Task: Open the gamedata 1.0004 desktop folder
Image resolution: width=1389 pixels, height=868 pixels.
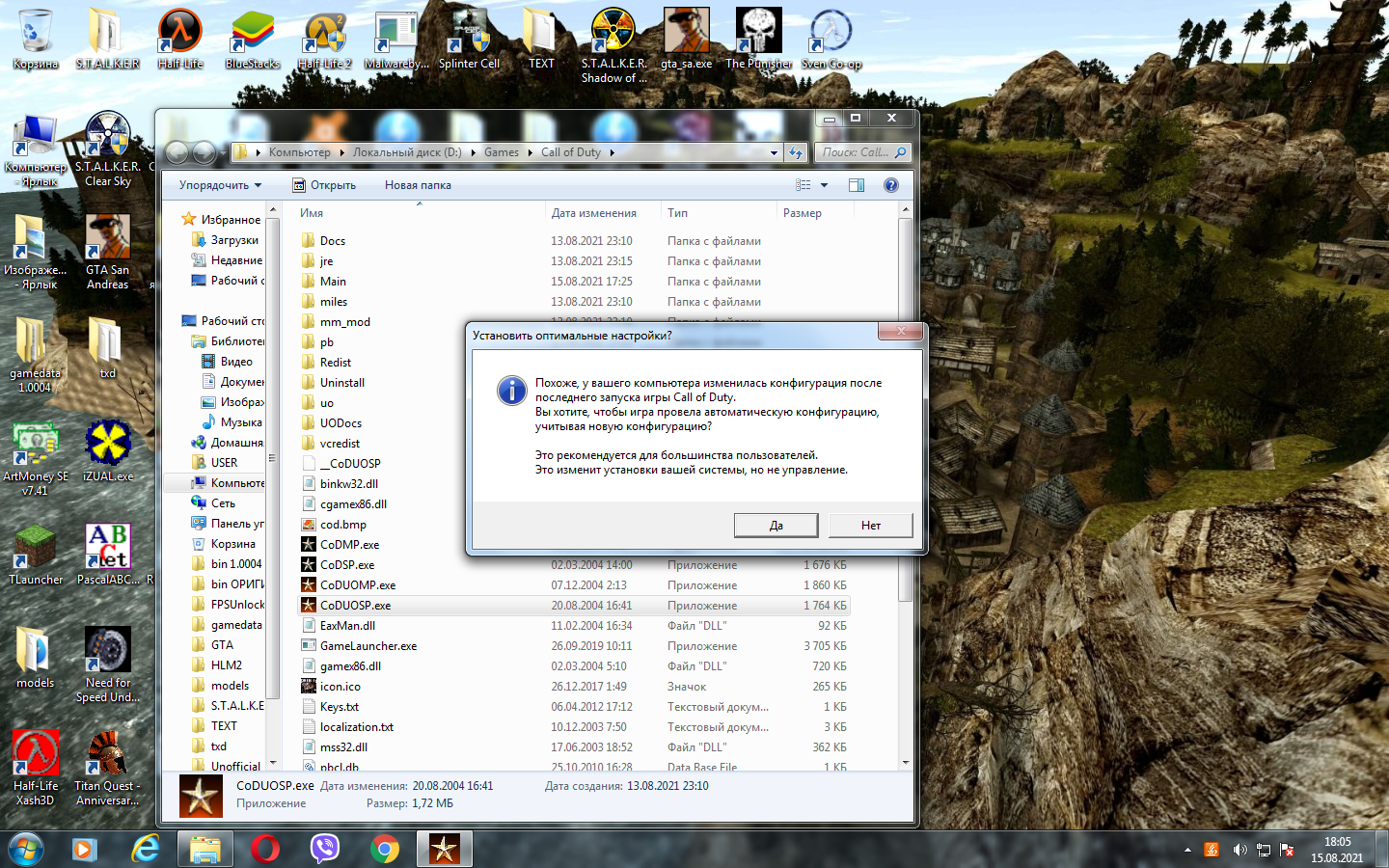Action: (x=36, y=356)
